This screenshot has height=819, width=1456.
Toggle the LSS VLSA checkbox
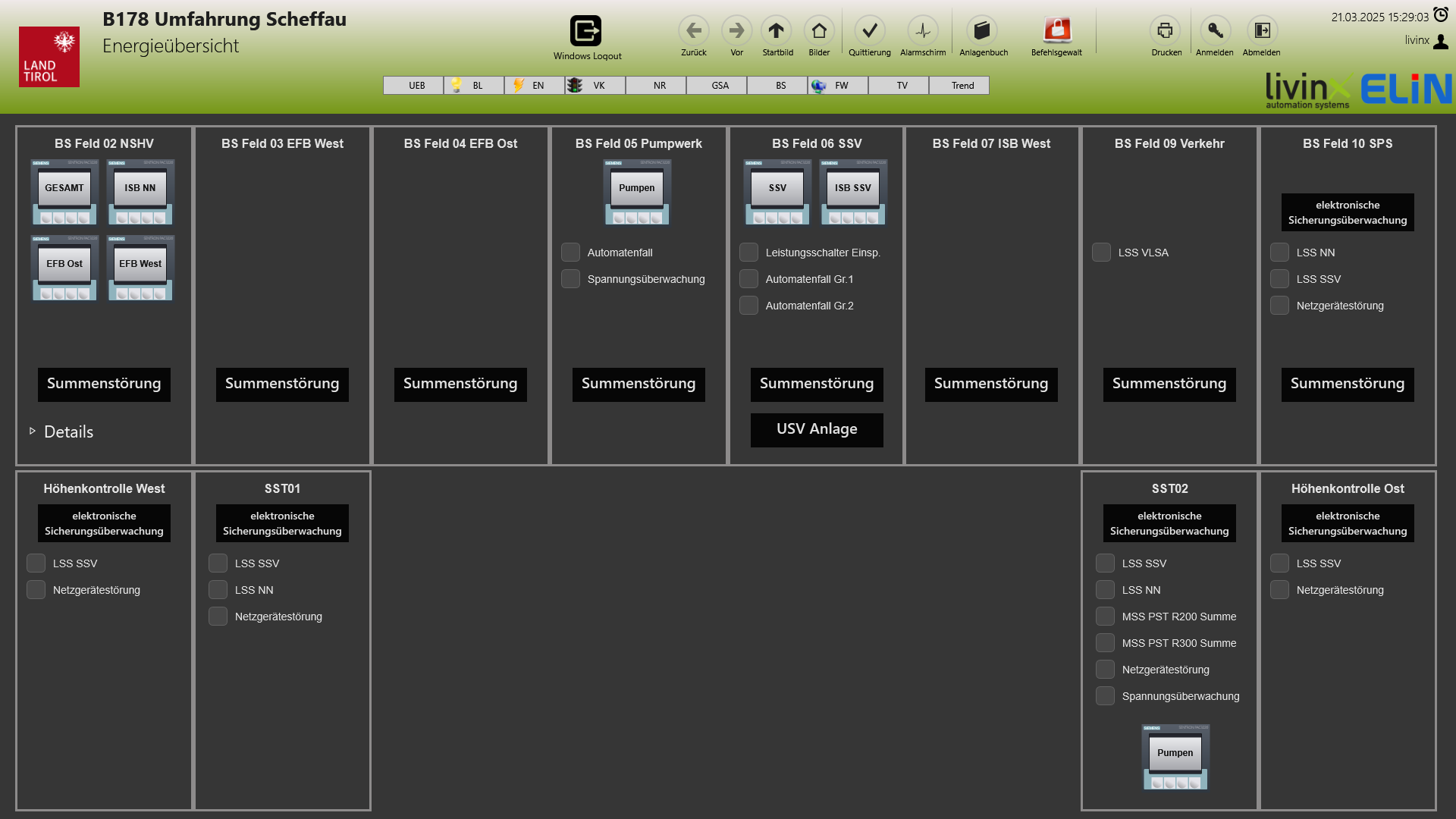tap(1101, 253)
